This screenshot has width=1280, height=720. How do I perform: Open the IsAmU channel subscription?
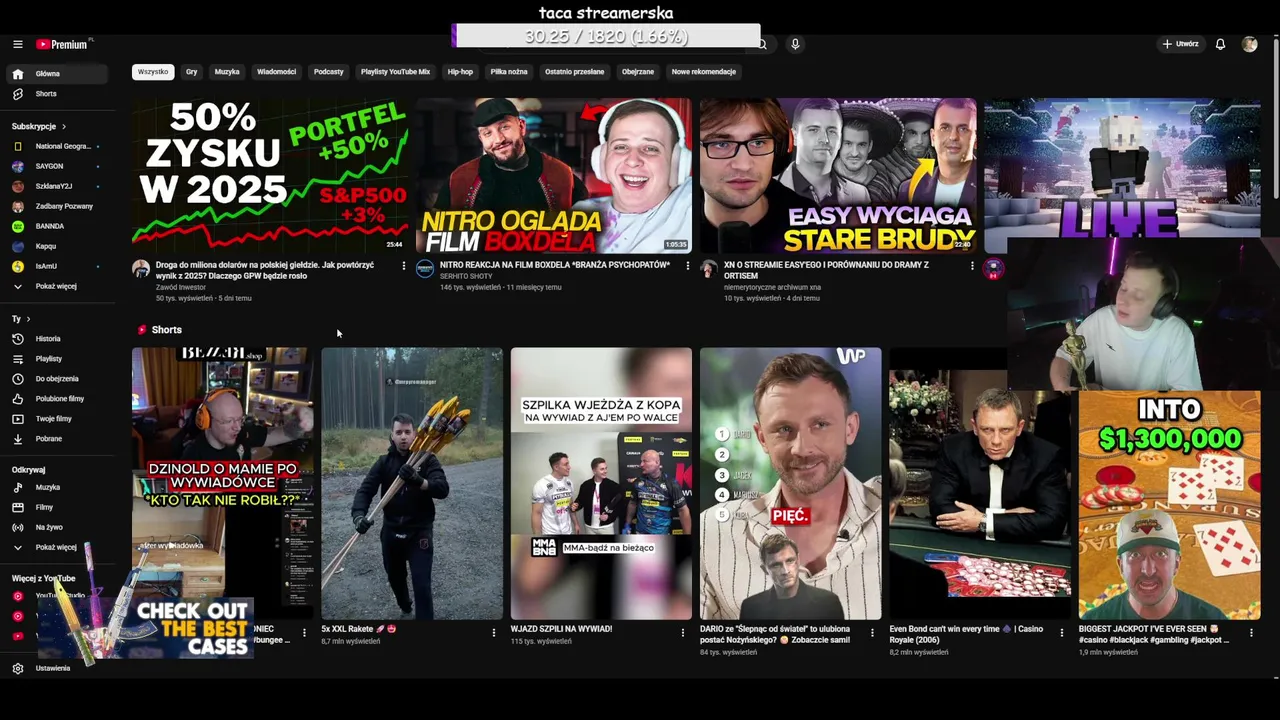(x=58, y=266)
